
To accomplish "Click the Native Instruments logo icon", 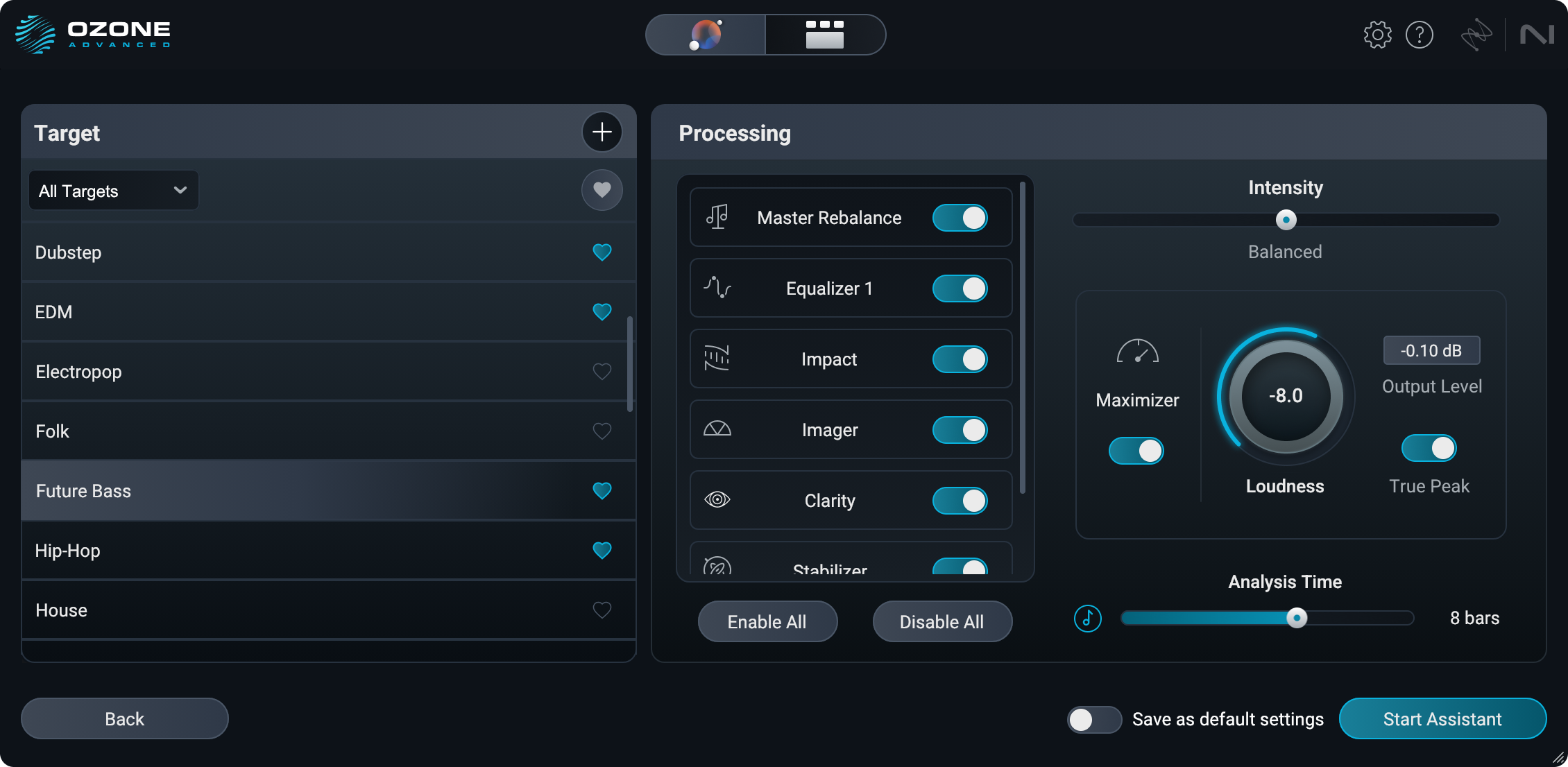I will click(1536, 35).
